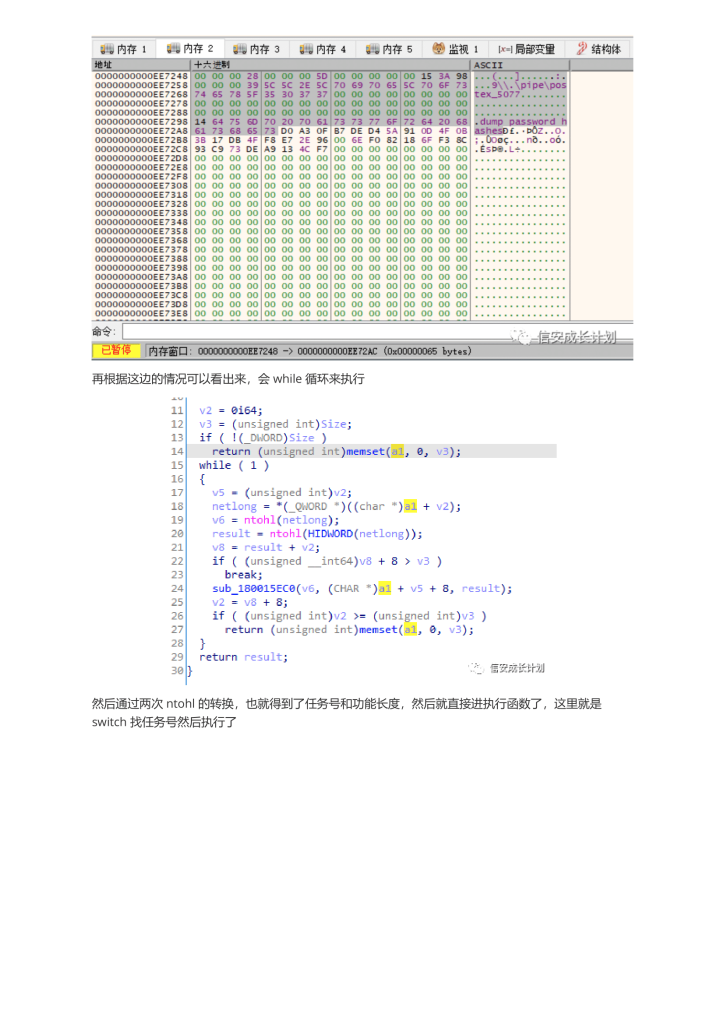Switch to the 内存 1 tab
724x1024 pixels.
click(124, 49)
